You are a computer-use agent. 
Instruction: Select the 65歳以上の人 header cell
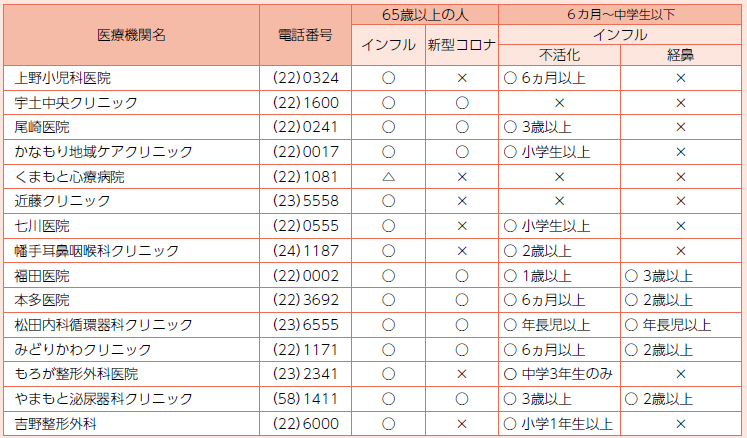(425, 14)
